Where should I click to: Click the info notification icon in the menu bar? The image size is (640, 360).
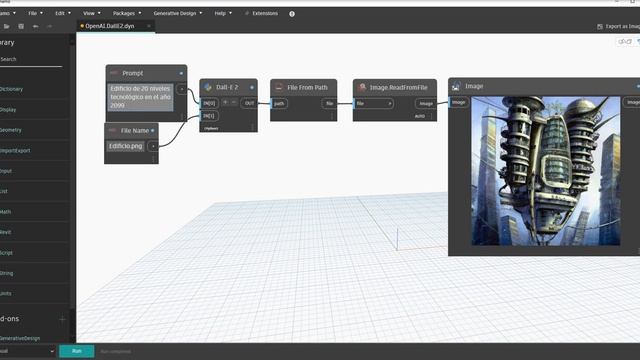(x=292, y=14)
